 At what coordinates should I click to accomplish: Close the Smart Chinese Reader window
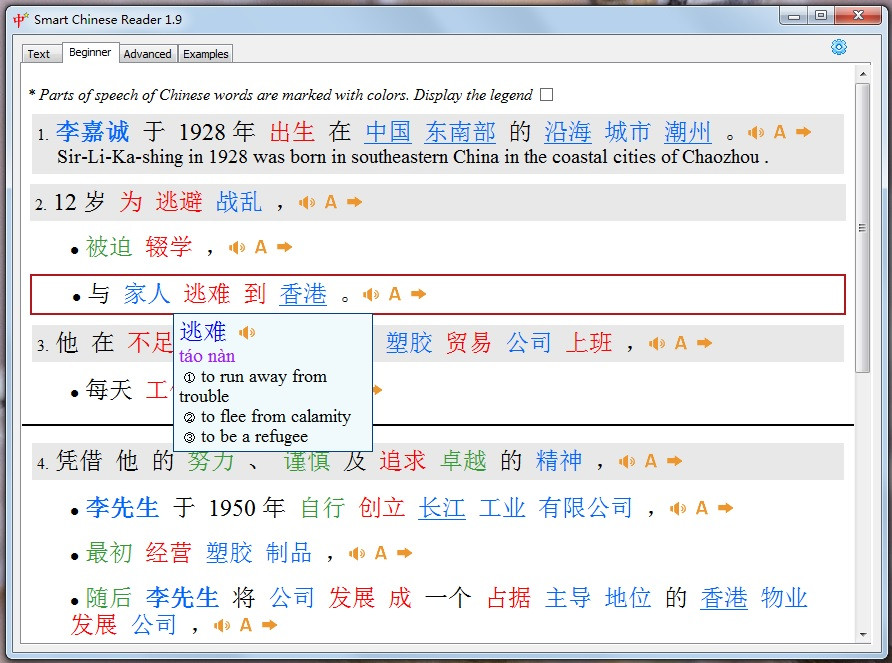[x=858, y=15]
